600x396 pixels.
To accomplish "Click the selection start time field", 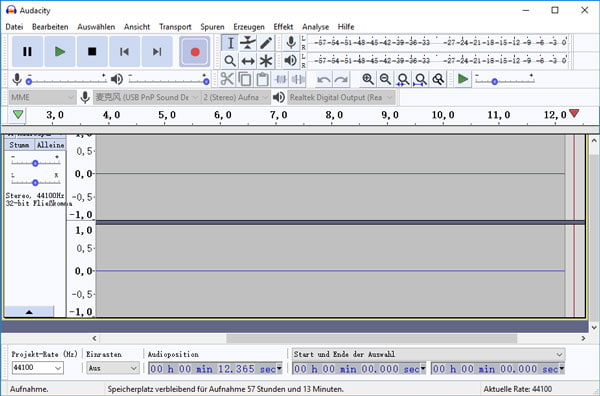I will coord(359,369).
